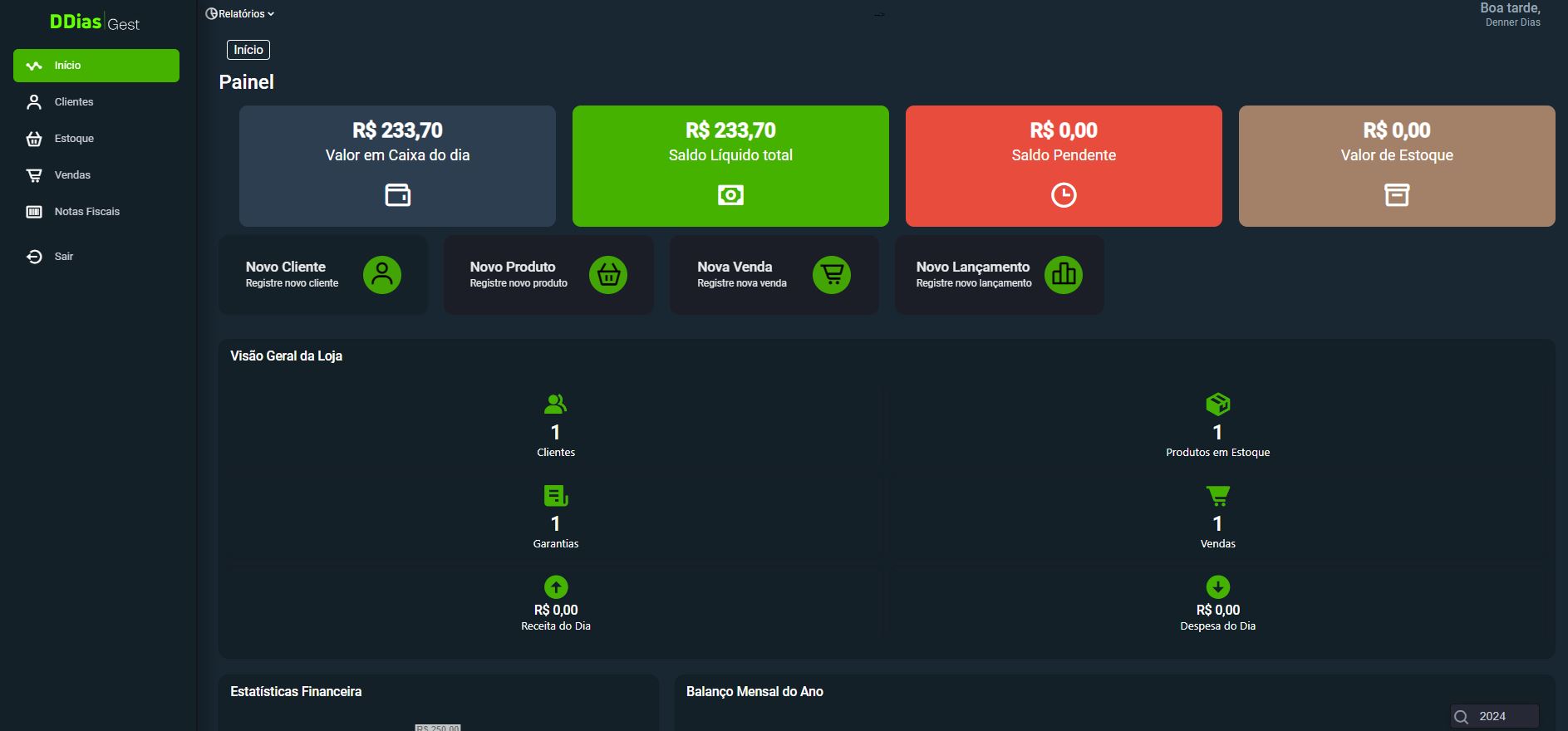Click the Receita do Dia up-arrow icon
The image size is (1568, 731).
tap(556, 587)
